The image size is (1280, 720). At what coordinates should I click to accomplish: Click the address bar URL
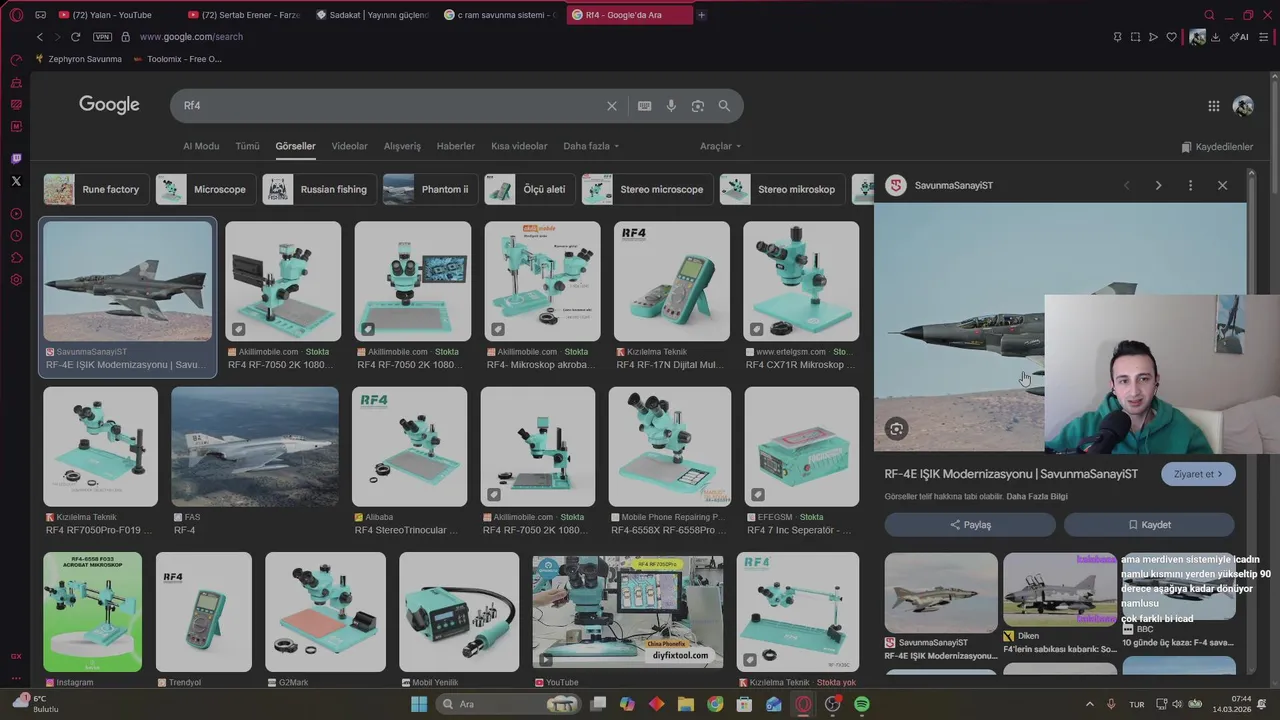tap(191, 37)
